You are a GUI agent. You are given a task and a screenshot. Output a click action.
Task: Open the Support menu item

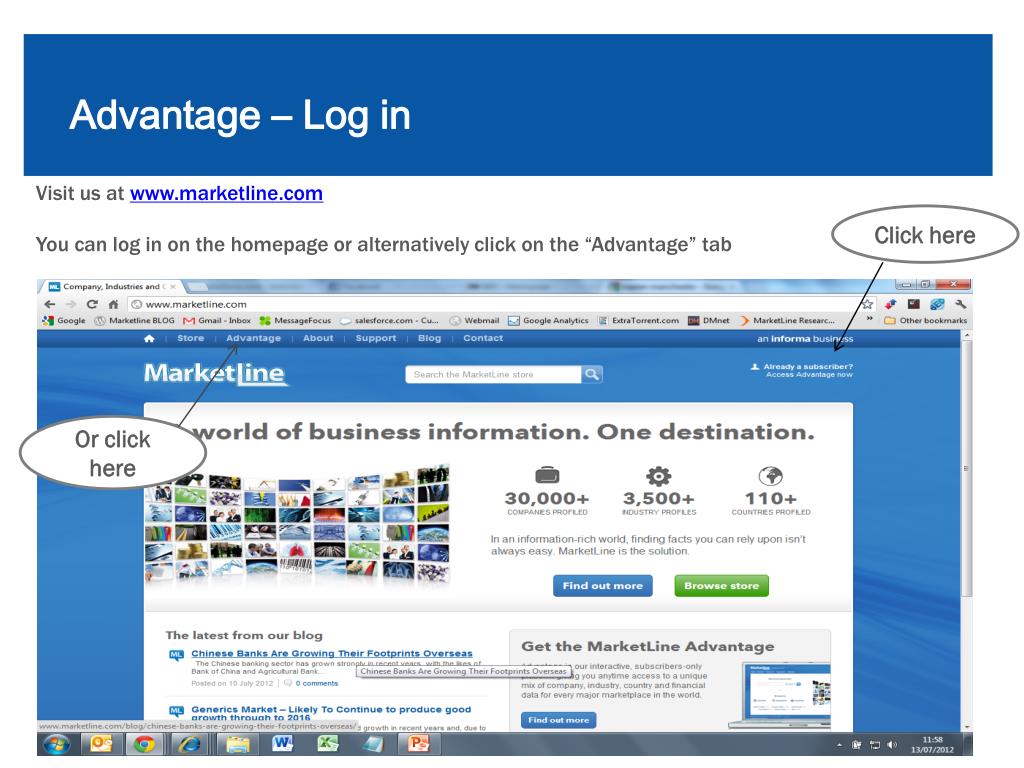coord(376,338)
